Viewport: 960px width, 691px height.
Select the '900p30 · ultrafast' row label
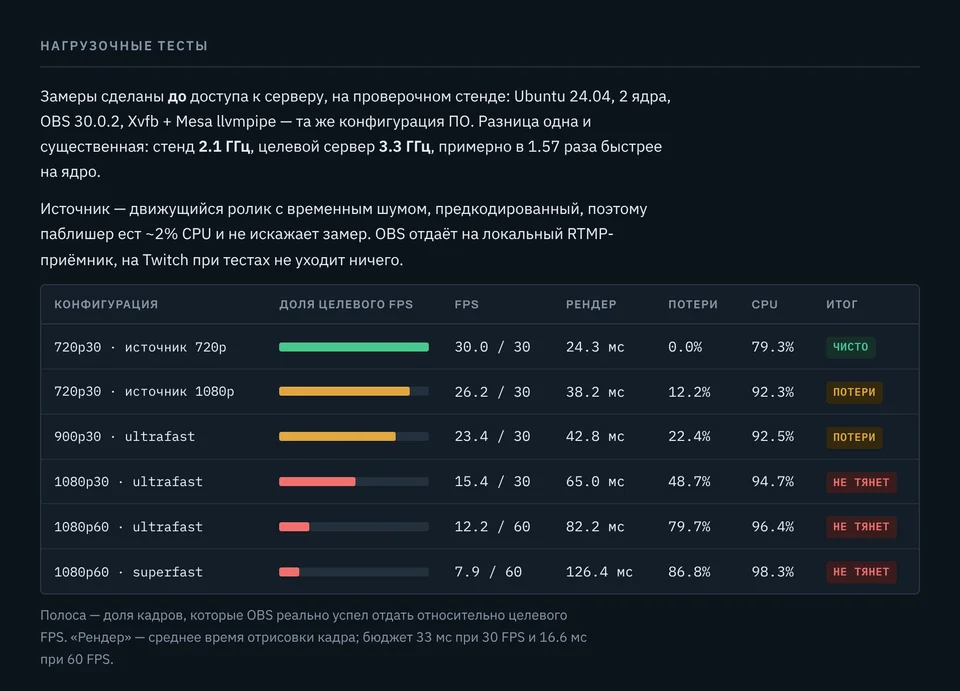(x=124, y=436)
